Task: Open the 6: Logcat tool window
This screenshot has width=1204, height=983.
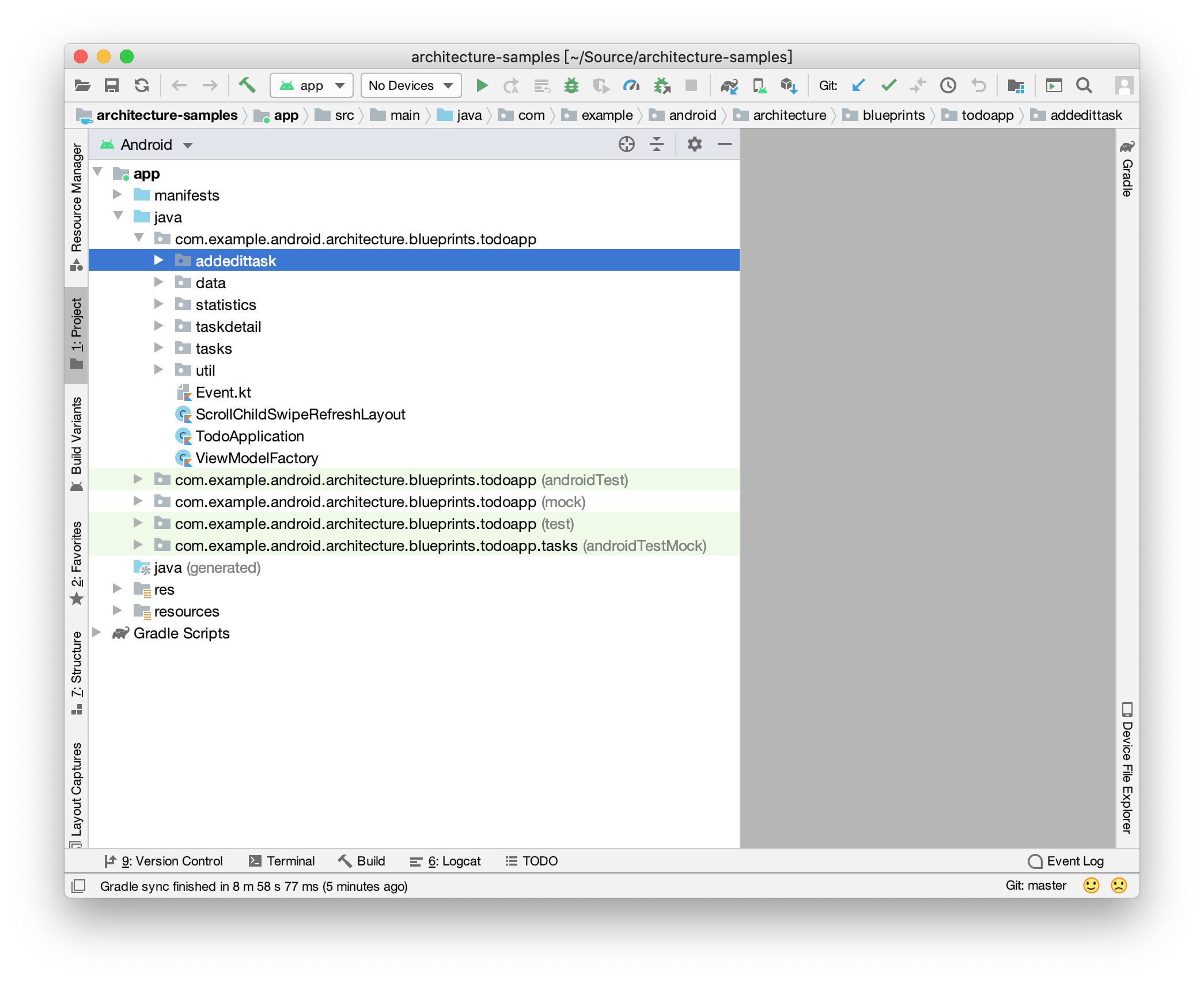Action: 445,861
